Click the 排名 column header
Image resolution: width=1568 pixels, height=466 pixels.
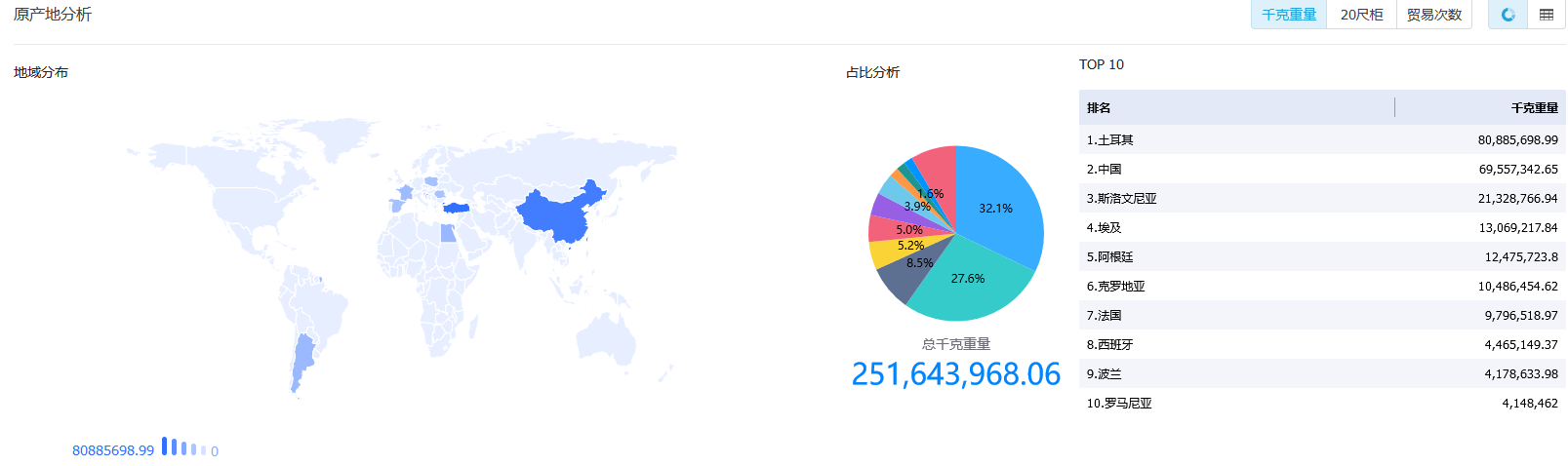pyautogui.click(x=1099, y=108)
